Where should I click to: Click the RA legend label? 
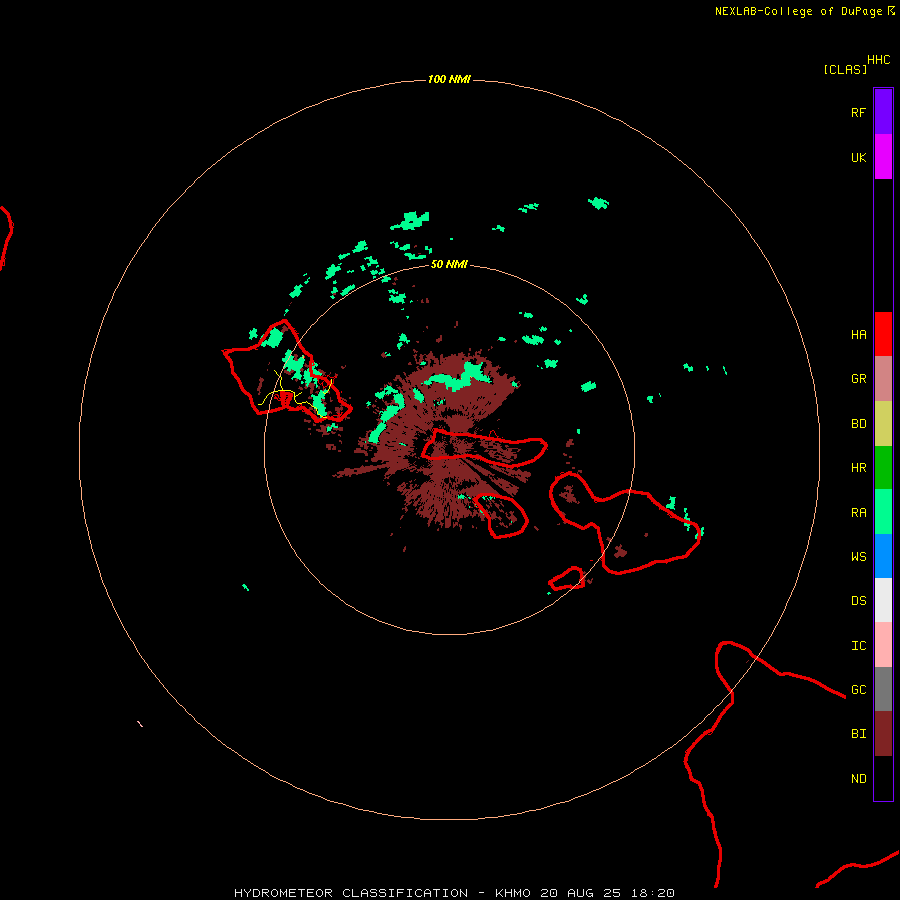pos(858,513)
